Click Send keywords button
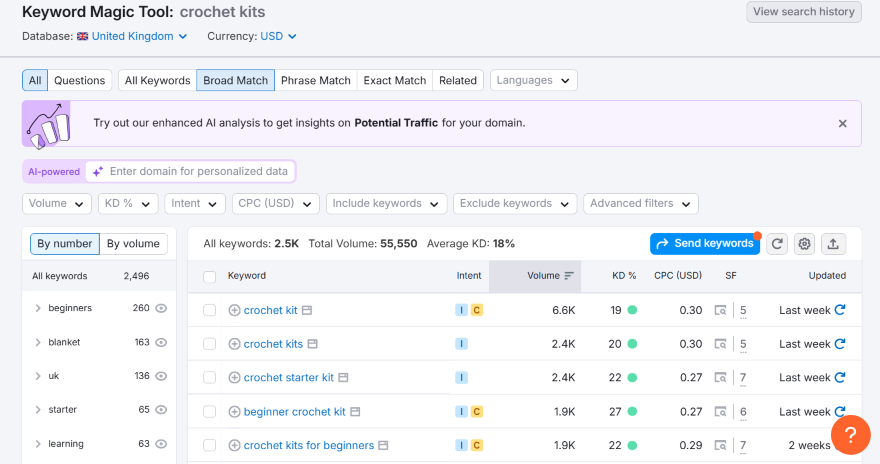880x464 pixels. pos(705,244)
